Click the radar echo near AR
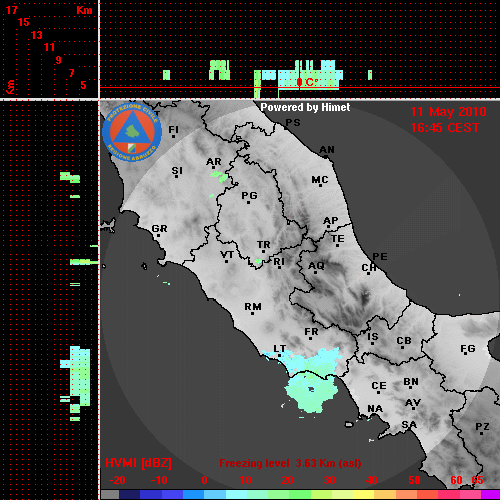This screenshot has height=500, width=500. click(x=220, y=176)
